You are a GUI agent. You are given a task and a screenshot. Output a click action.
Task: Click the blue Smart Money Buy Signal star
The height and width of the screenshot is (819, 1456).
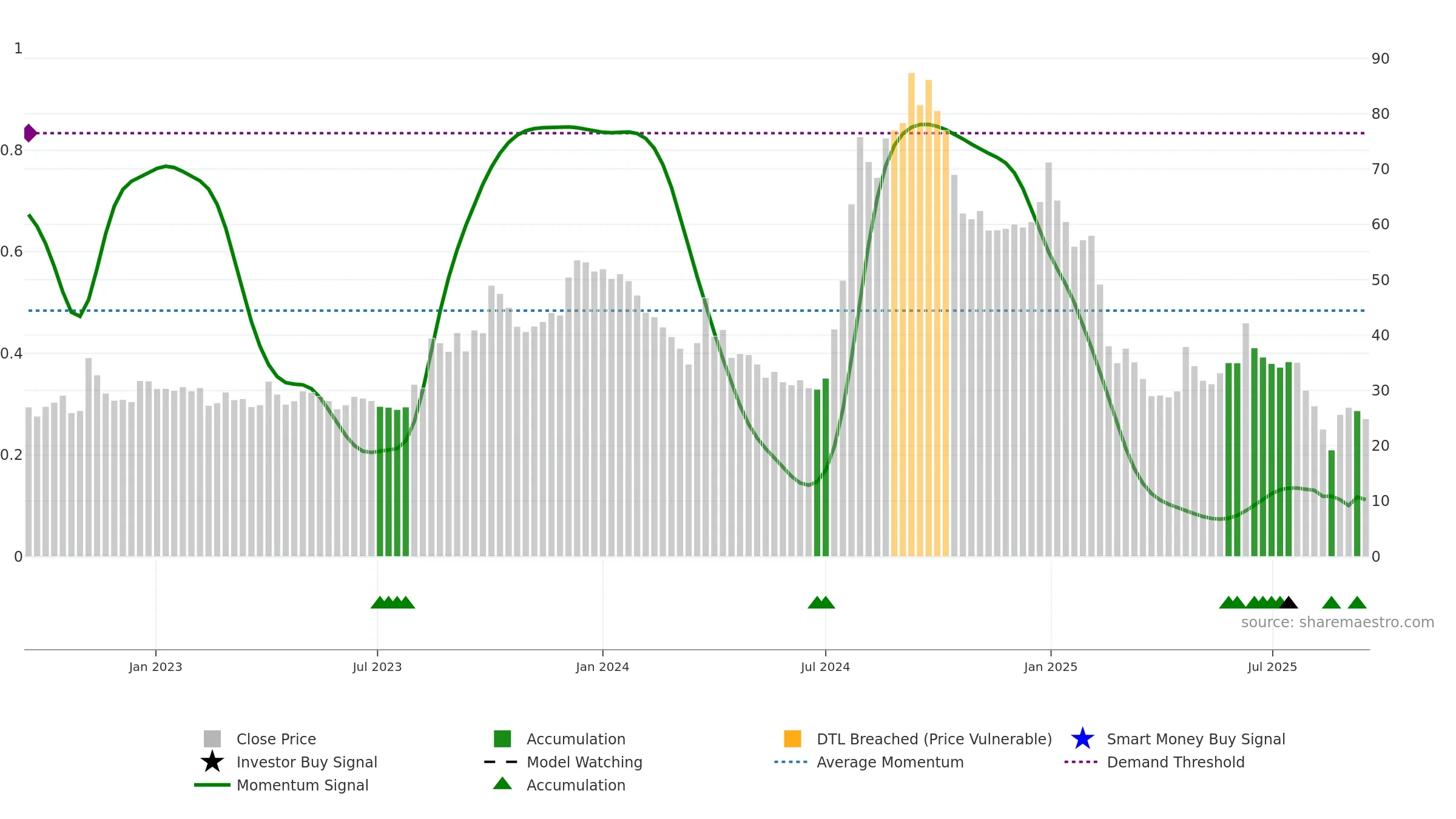[1082, 738]
